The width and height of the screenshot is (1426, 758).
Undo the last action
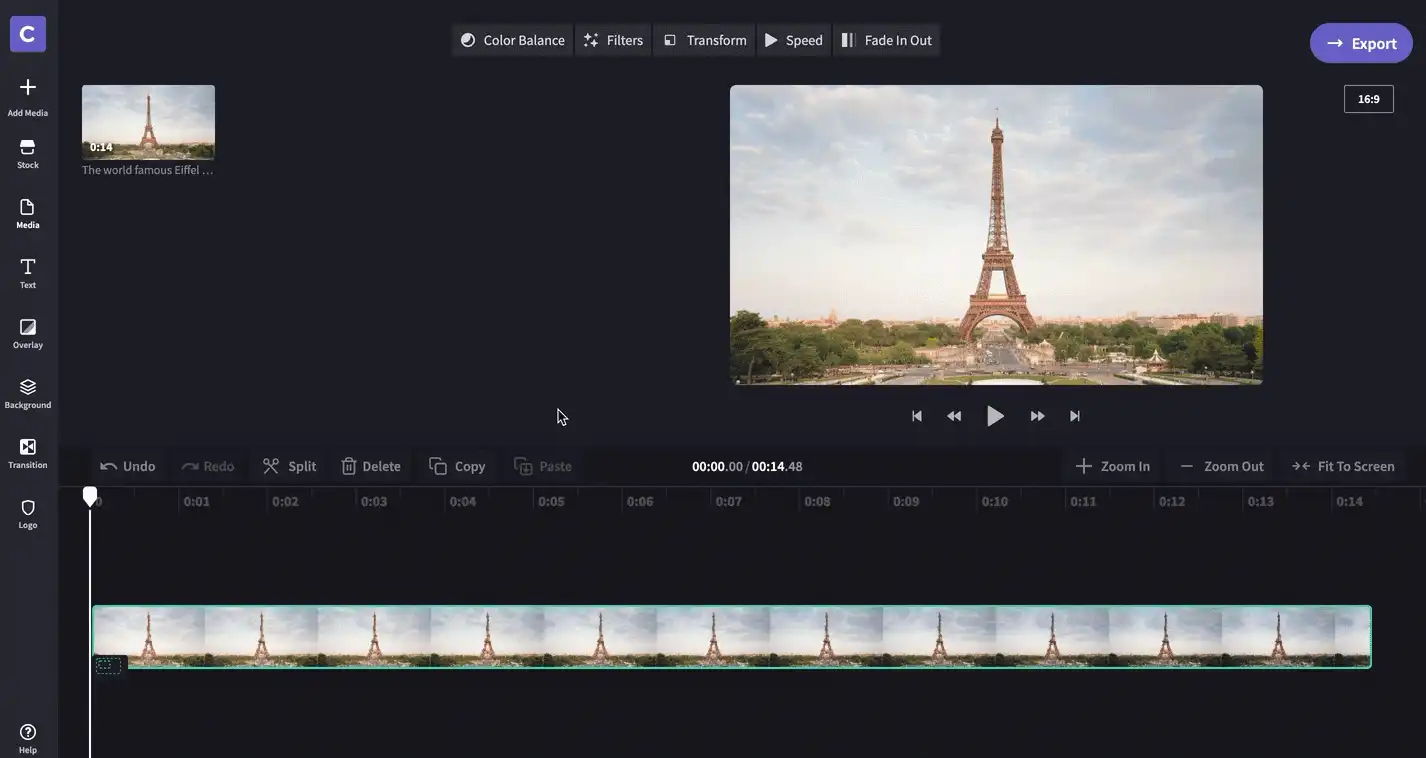coord(128,466)
